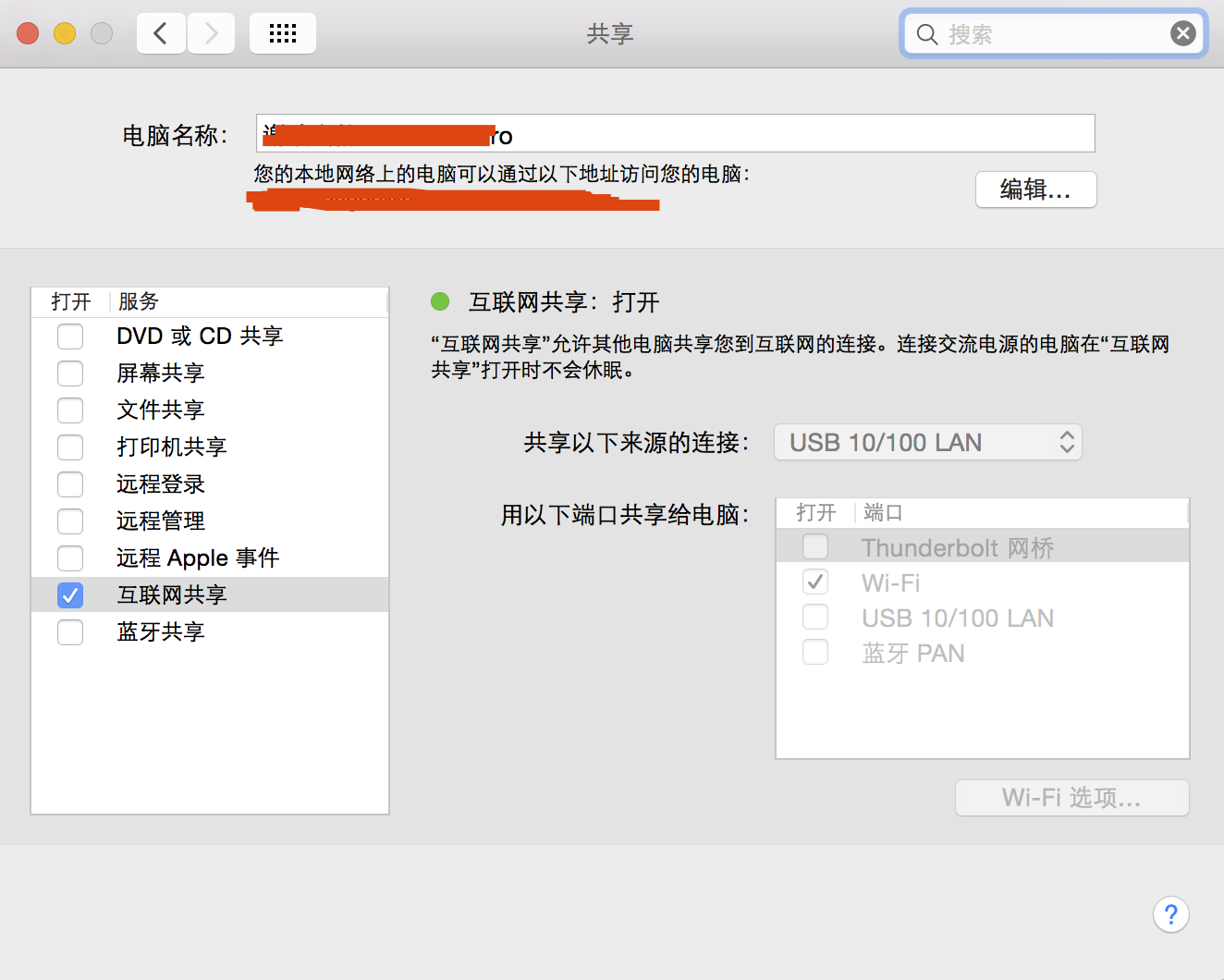1224x980 pixels.
Task: Enable 蓝牙共享 checkbox
Action: coord(70,632)
